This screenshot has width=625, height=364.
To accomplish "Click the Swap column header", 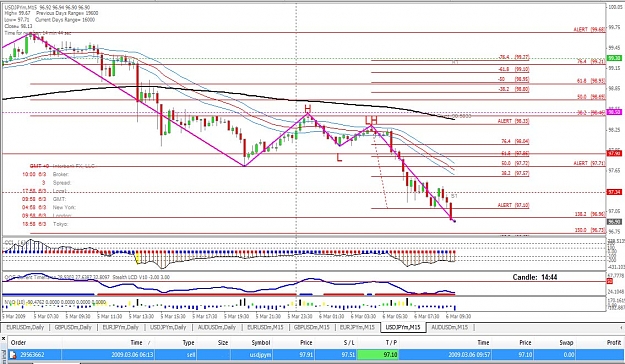I will (566, 342).
